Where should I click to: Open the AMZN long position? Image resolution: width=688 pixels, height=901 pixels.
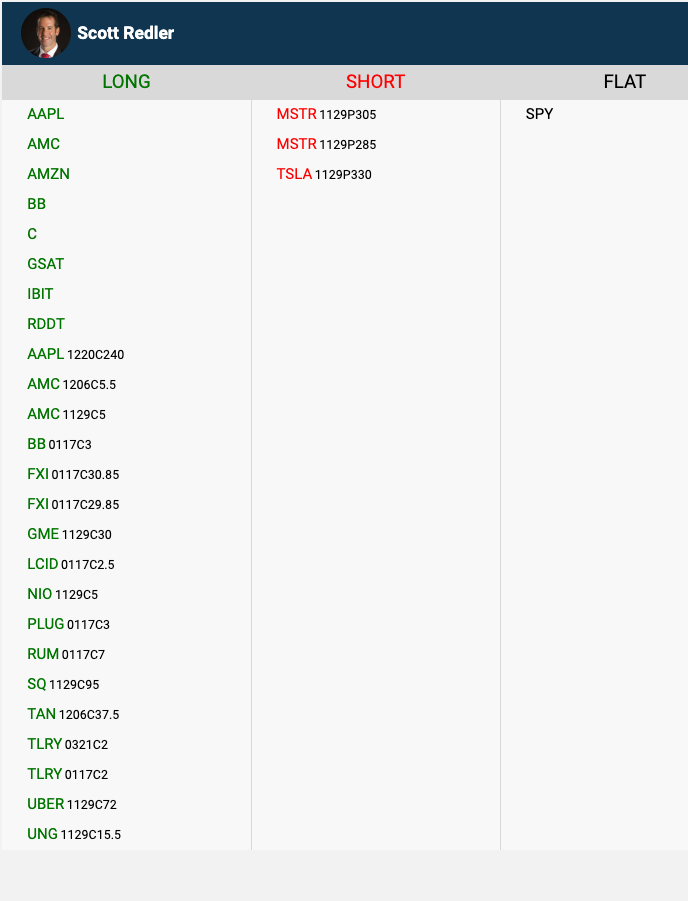[x=48, y=174]
